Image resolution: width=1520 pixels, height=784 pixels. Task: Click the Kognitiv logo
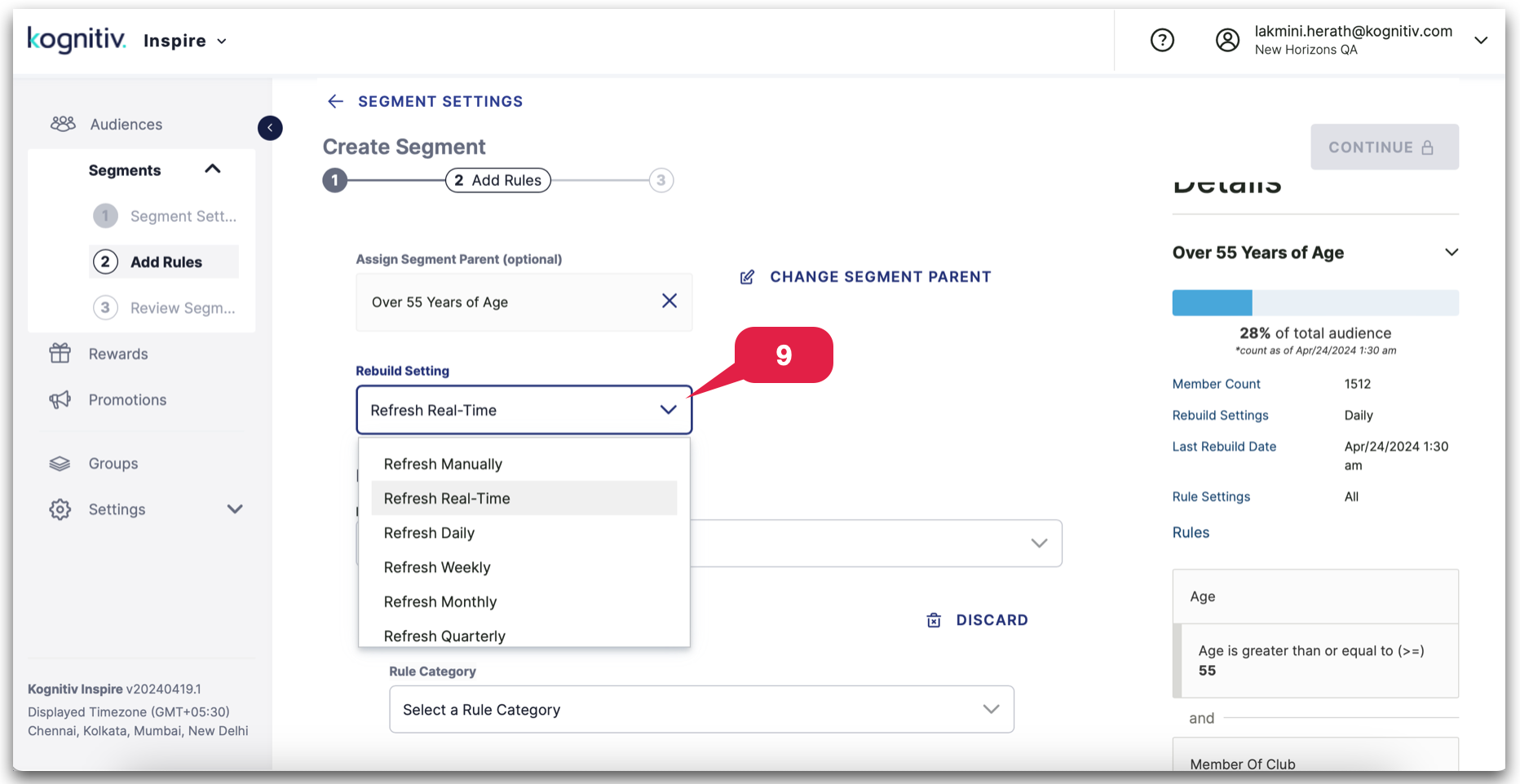click(x=77, y=39)
